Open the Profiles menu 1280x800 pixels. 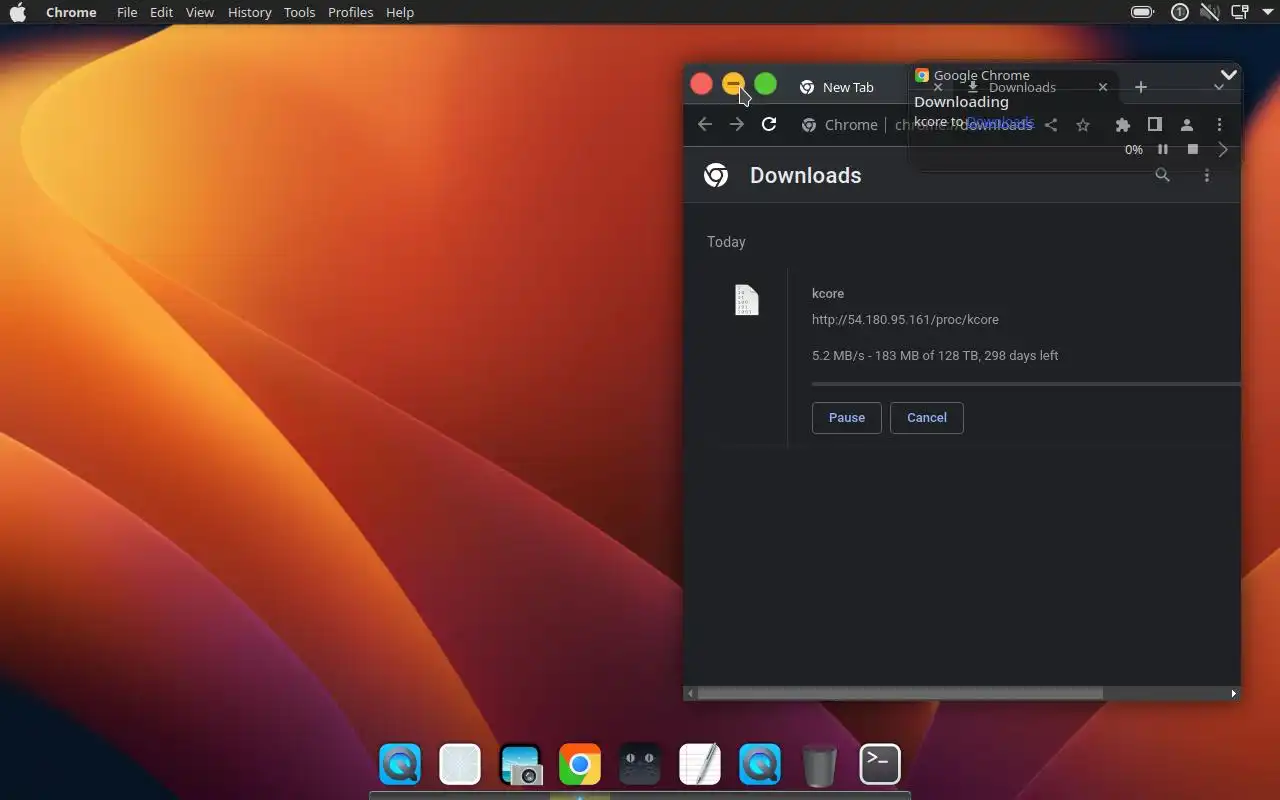click(350, 12)
